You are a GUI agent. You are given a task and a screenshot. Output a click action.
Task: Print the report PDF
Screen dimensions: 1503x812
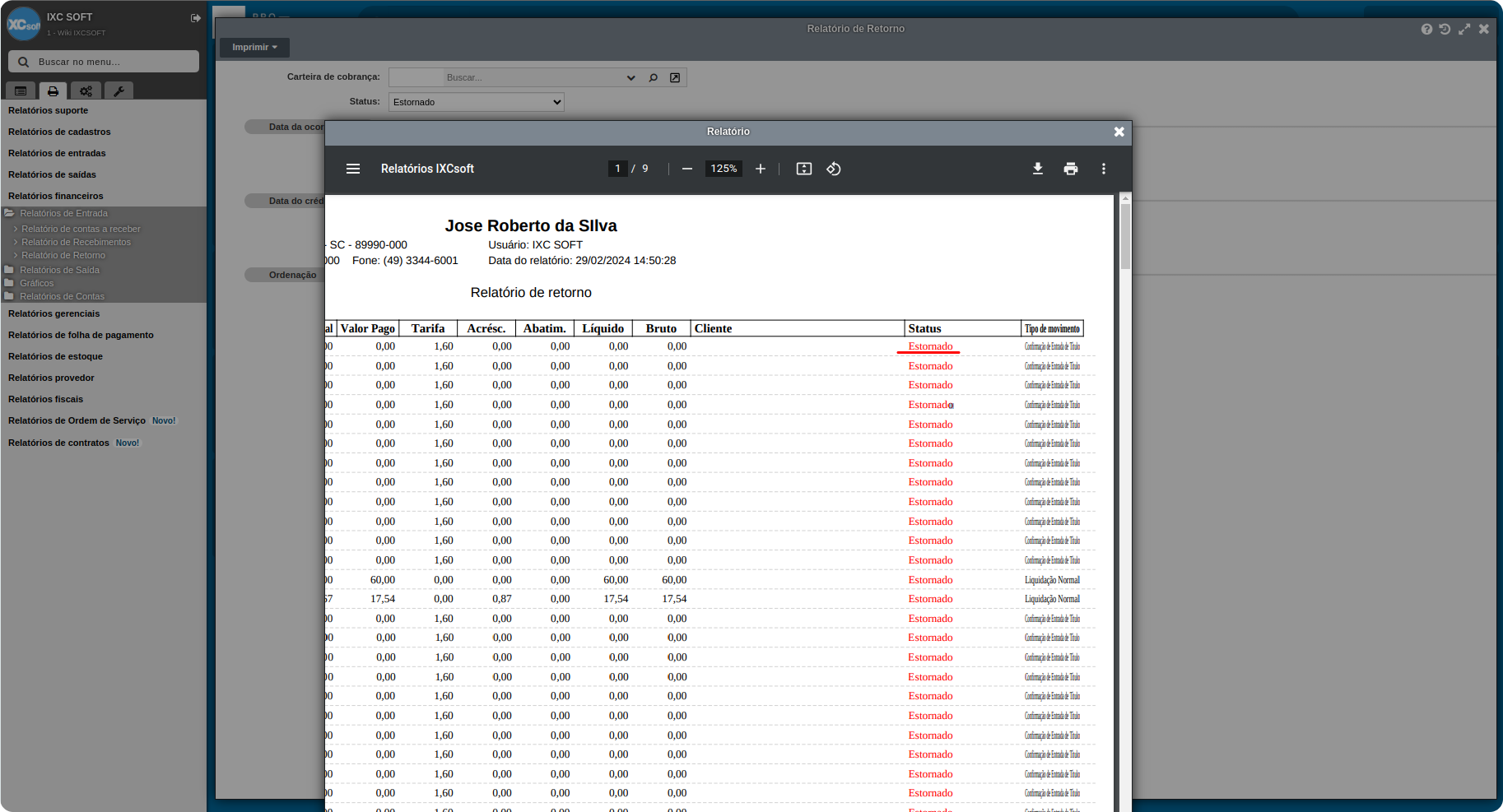[x=1071, y=169]
